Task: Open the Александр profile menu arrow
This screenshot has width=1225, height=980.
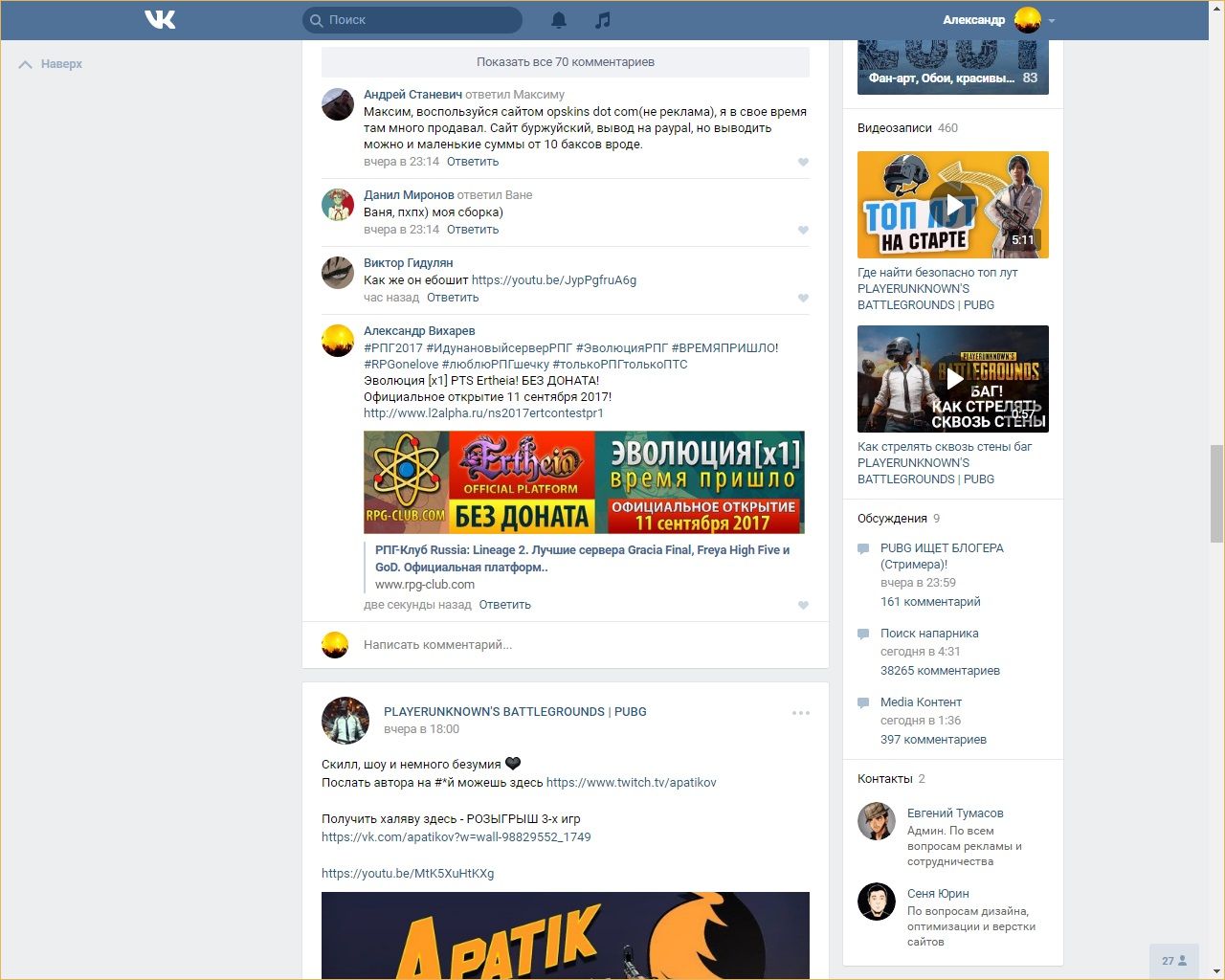Action: point(1052,20)
